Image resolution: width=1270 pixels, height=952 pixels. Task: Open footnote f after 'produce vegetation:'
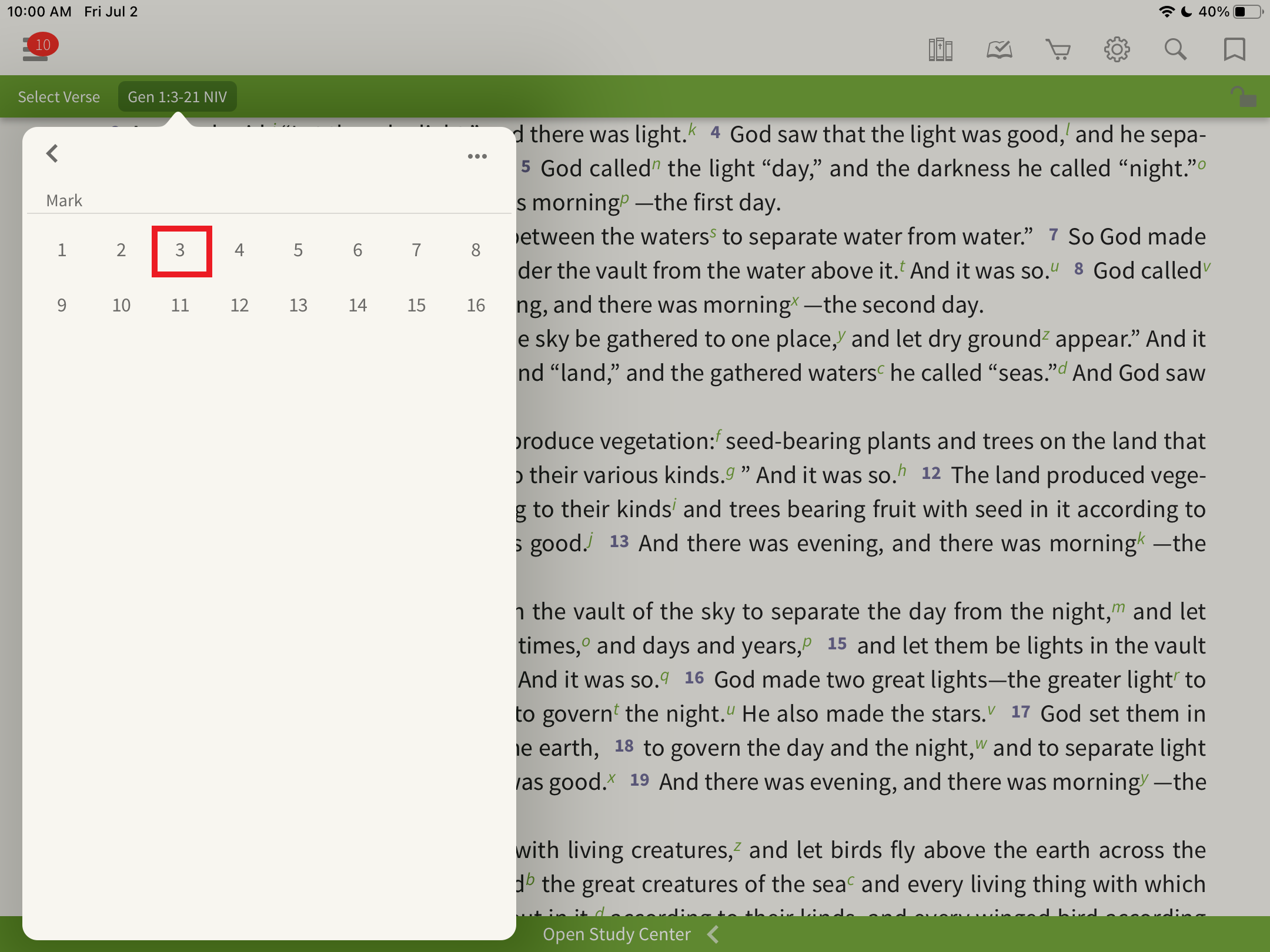pyautogui.click(x=718, y=436)
